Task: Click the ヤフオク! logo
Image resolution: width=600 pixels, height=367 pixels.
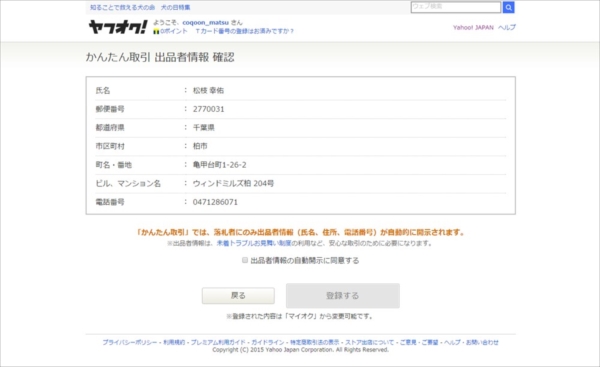Action: click(118, 27)
